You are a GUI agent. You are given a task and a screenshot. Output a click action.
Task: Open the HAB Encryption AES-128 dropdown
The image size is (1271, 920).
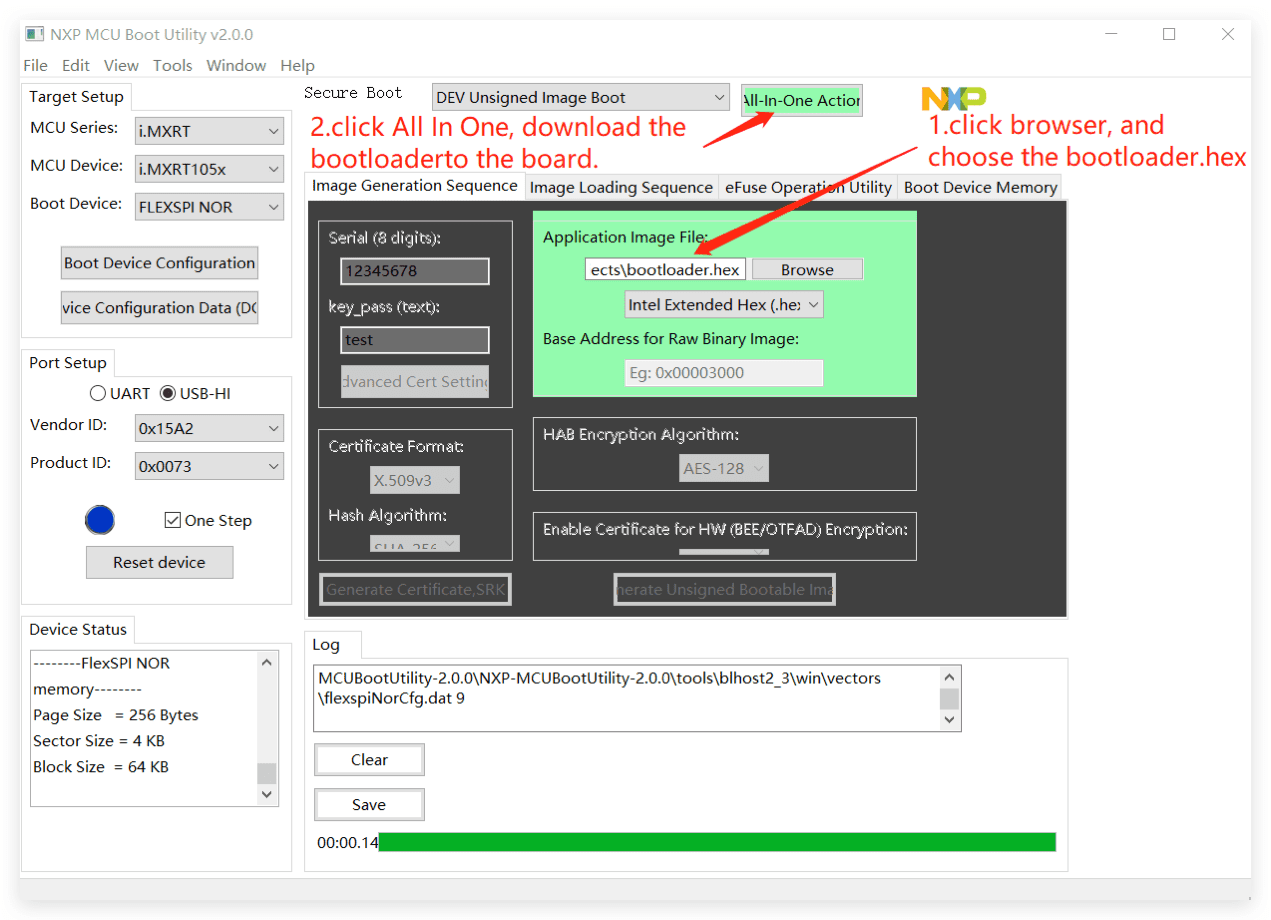point(724,467)
